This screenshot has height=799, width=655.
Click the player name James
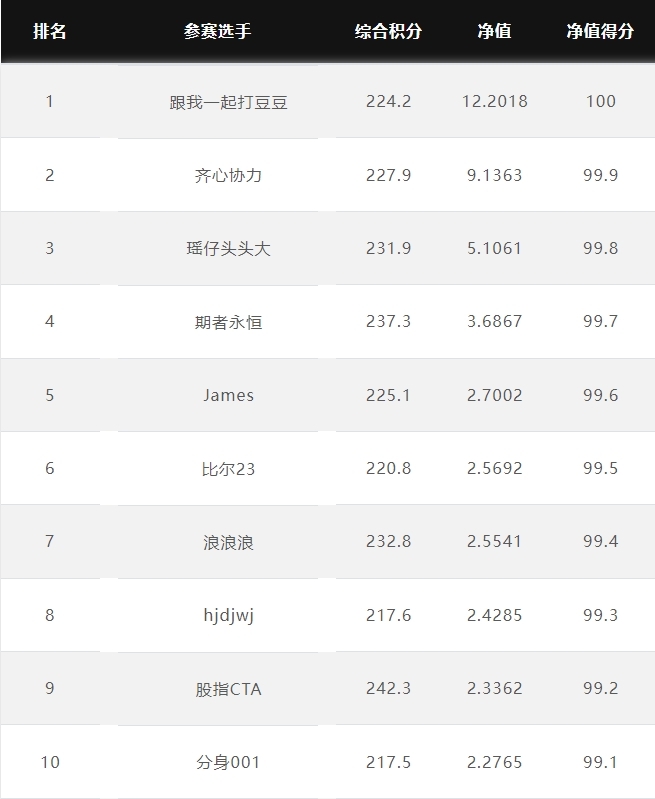click(228, 395)
